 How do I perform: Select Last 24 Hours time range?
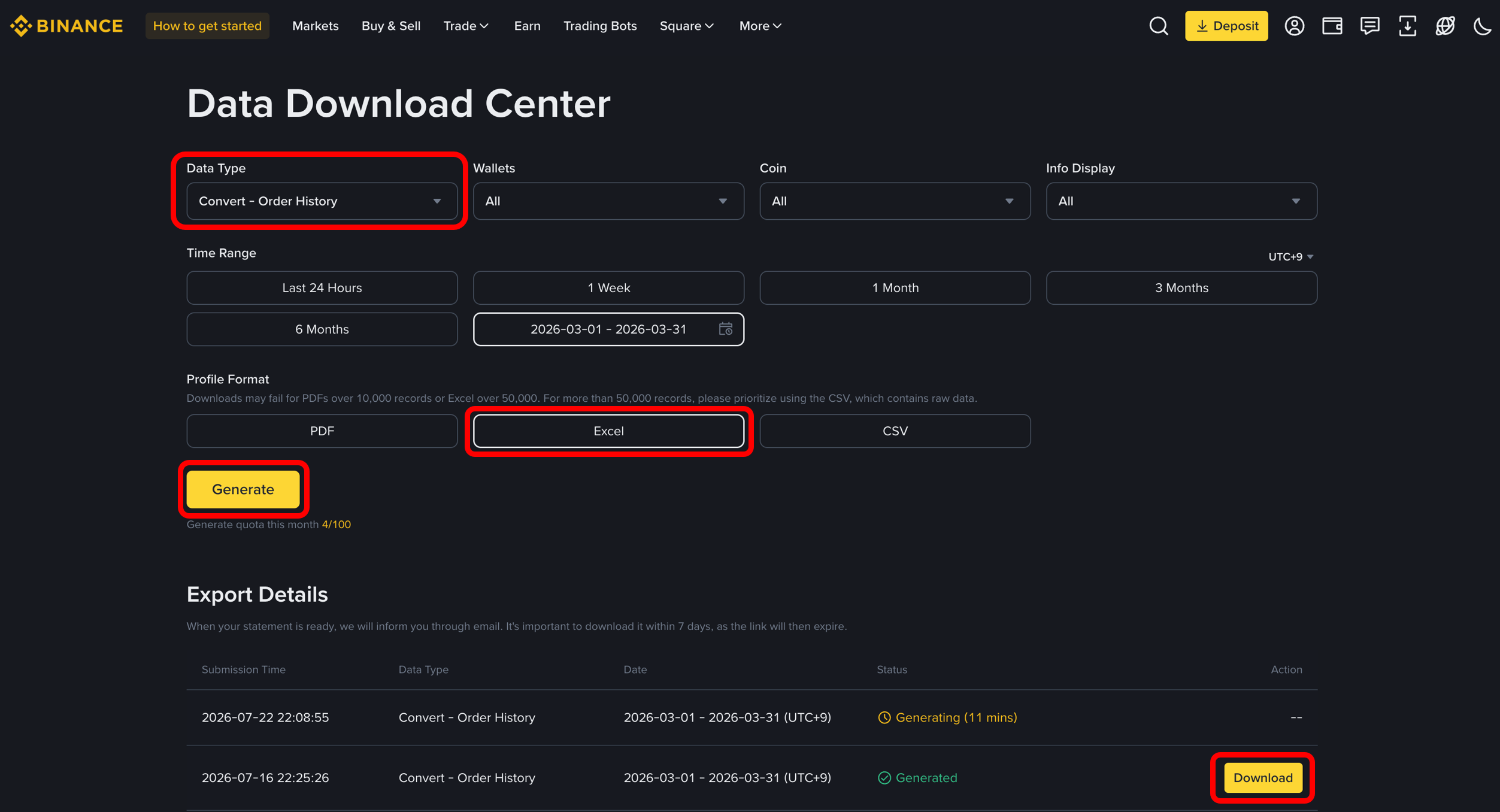322,287
